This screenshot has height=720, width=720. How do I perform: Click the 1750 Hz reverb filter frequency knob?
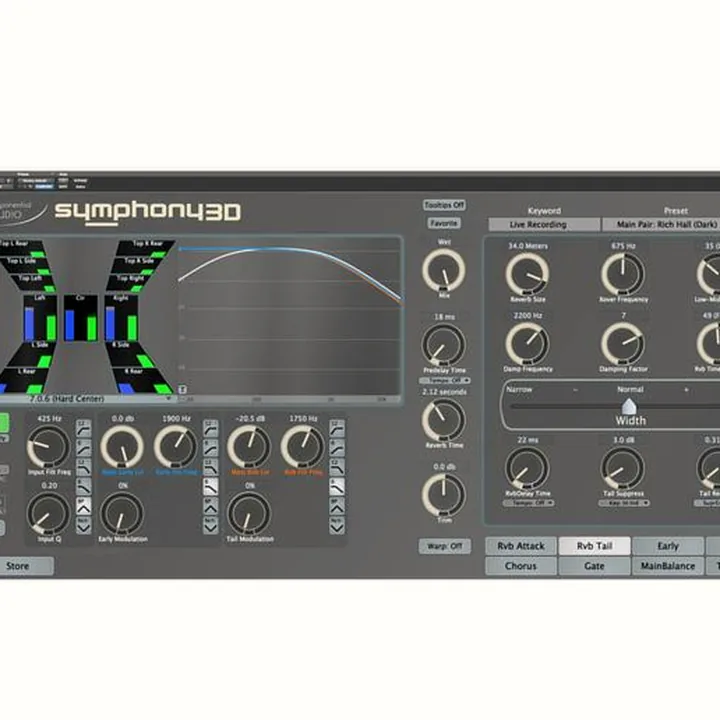coord(302,447)
